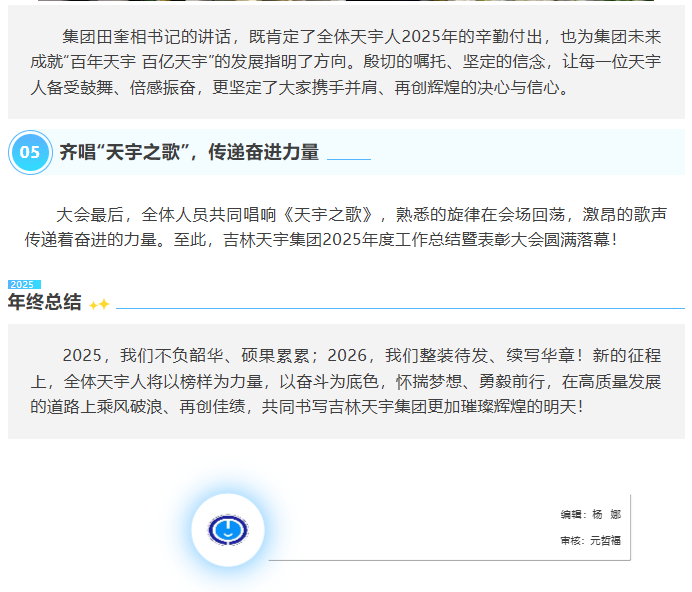The width and height of the screenshot is (692, 592).
Task: Click the 年终总结 section title
Action: click(x=45, y=303)
